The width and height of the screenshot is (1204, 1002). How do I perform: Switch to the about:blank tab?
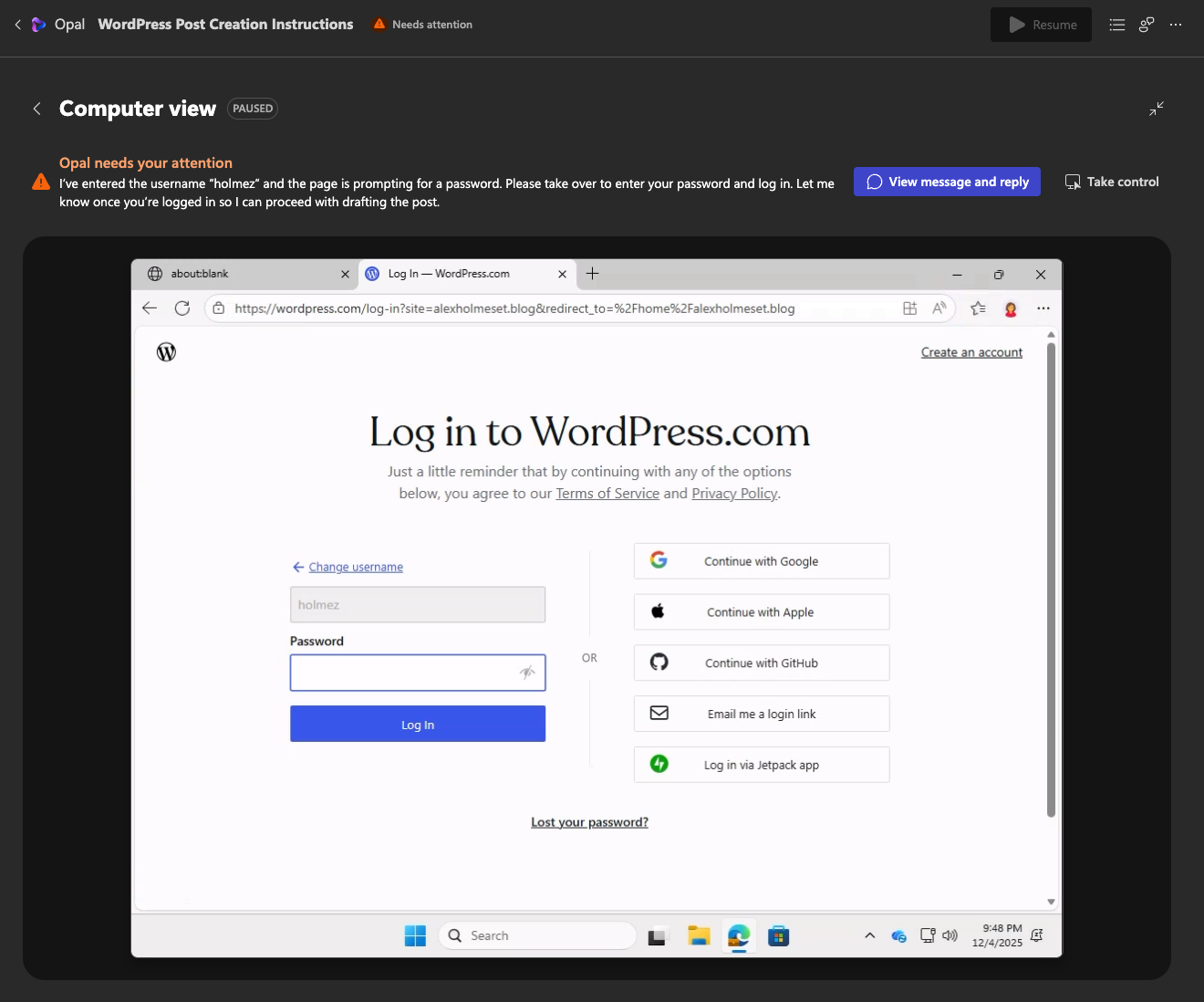[242, 274]
